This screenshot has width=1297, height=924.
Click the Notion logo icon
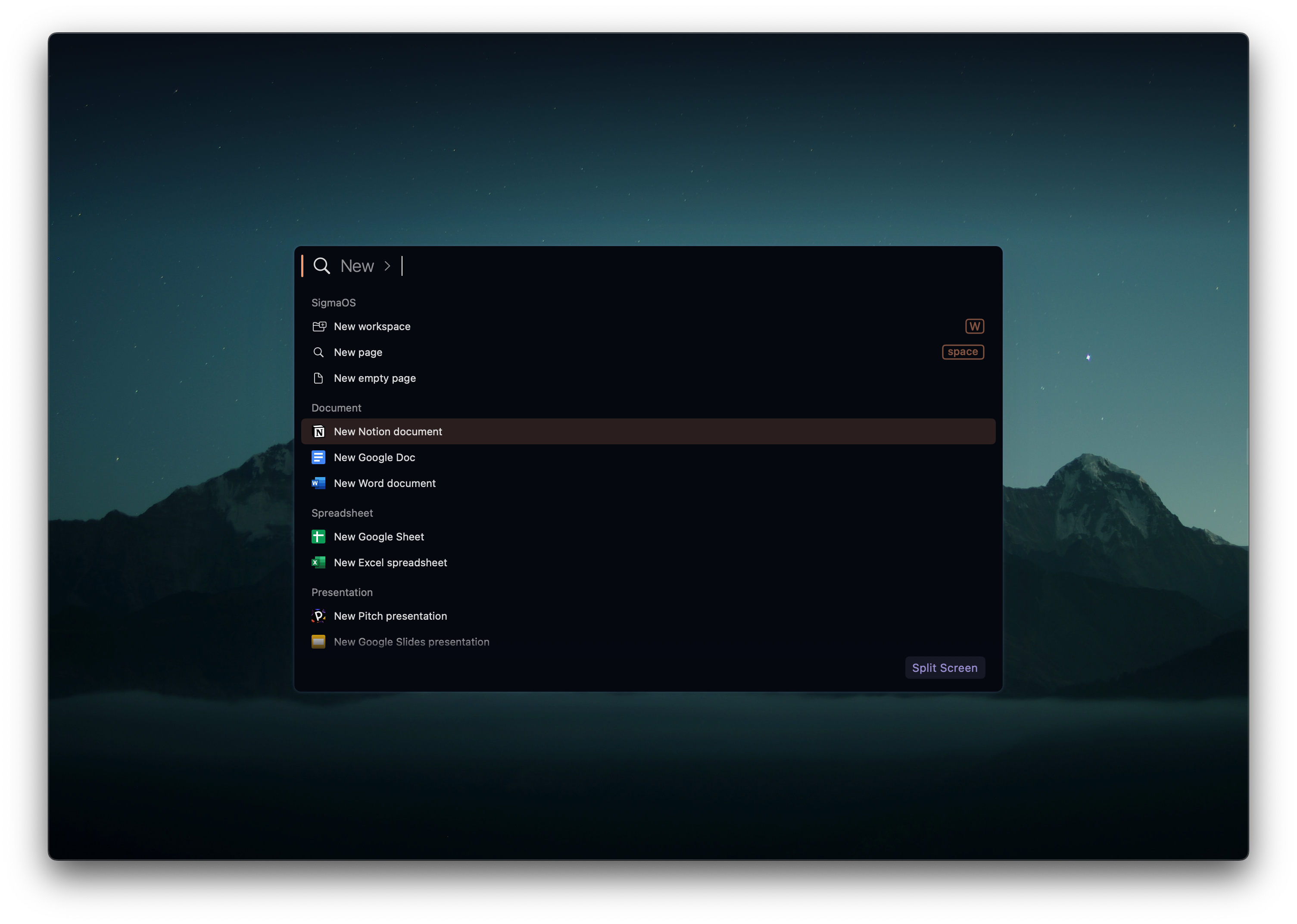point(318,432)
